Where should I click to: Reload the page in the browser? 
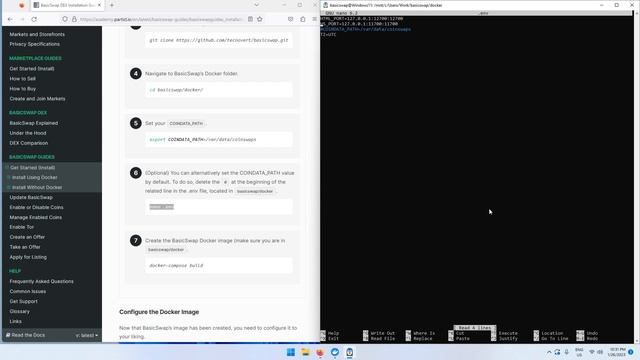point(34,19)
